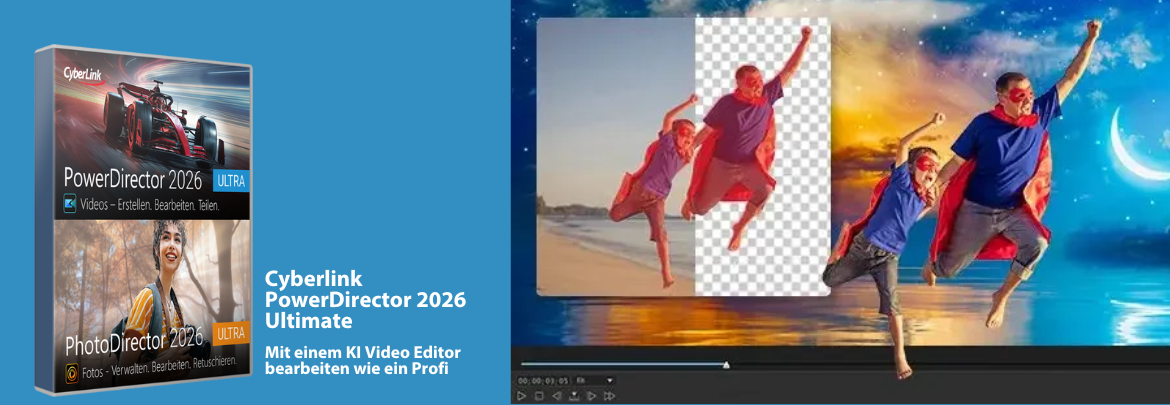Screen dimensions: 1170x405
Task: Click the blue PowerDirector icon on the box
Action: (x=70, y=203)
